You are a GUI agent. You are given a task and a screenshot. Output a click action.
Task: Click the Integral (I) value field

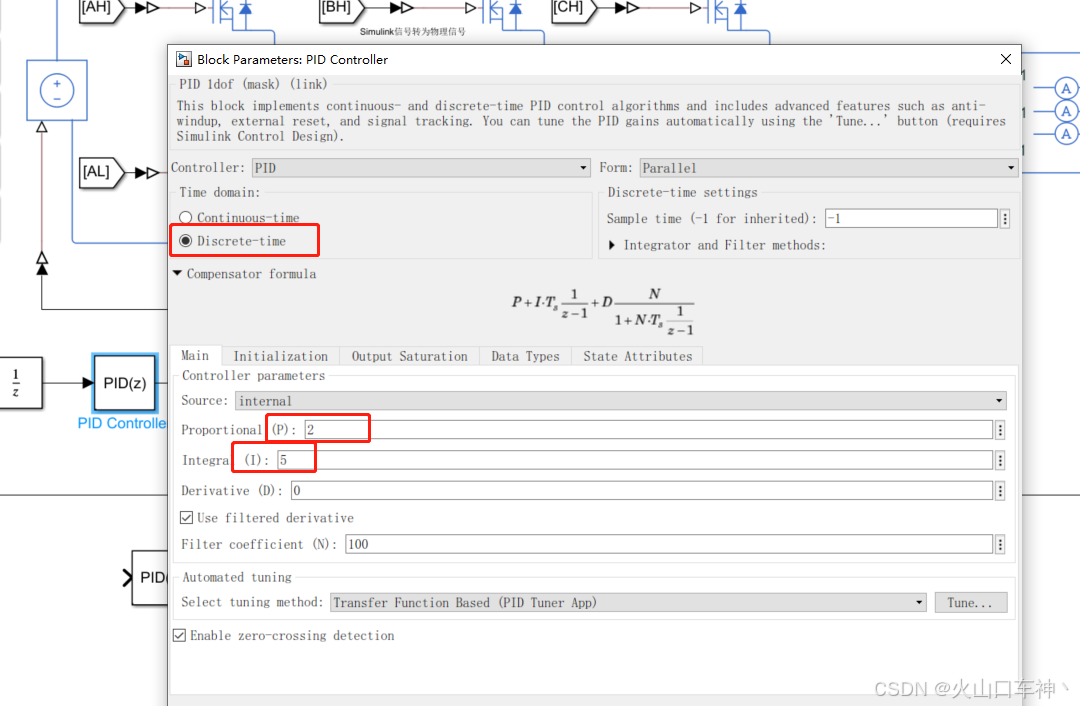pos(634,460)
